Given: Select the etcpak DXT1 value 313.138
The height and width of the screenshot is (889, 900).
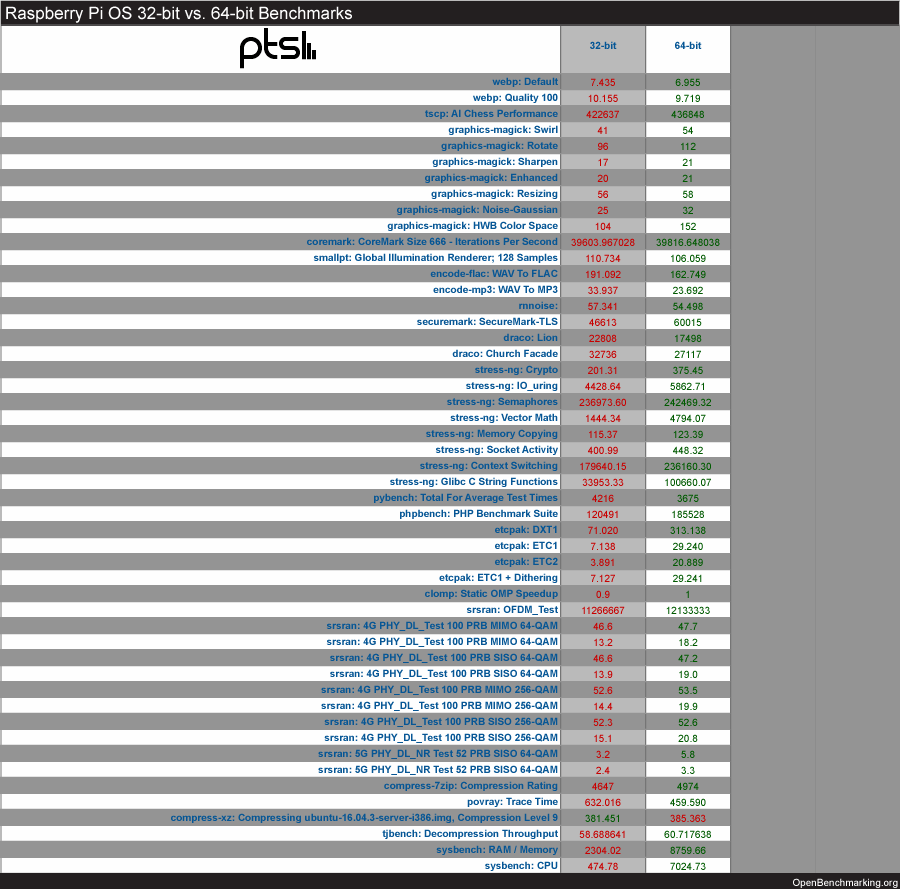Looking at the screenshot, I should [688, 531].
